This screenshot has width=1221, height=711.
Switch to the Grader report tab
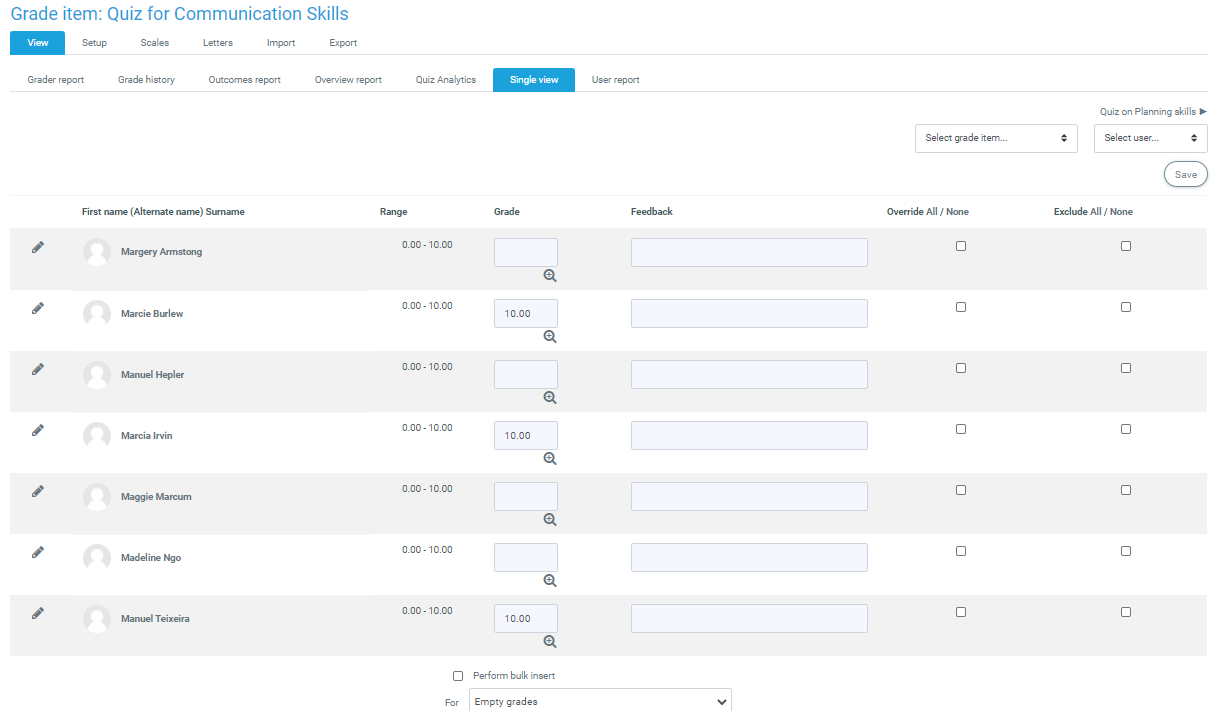(56, 80)
